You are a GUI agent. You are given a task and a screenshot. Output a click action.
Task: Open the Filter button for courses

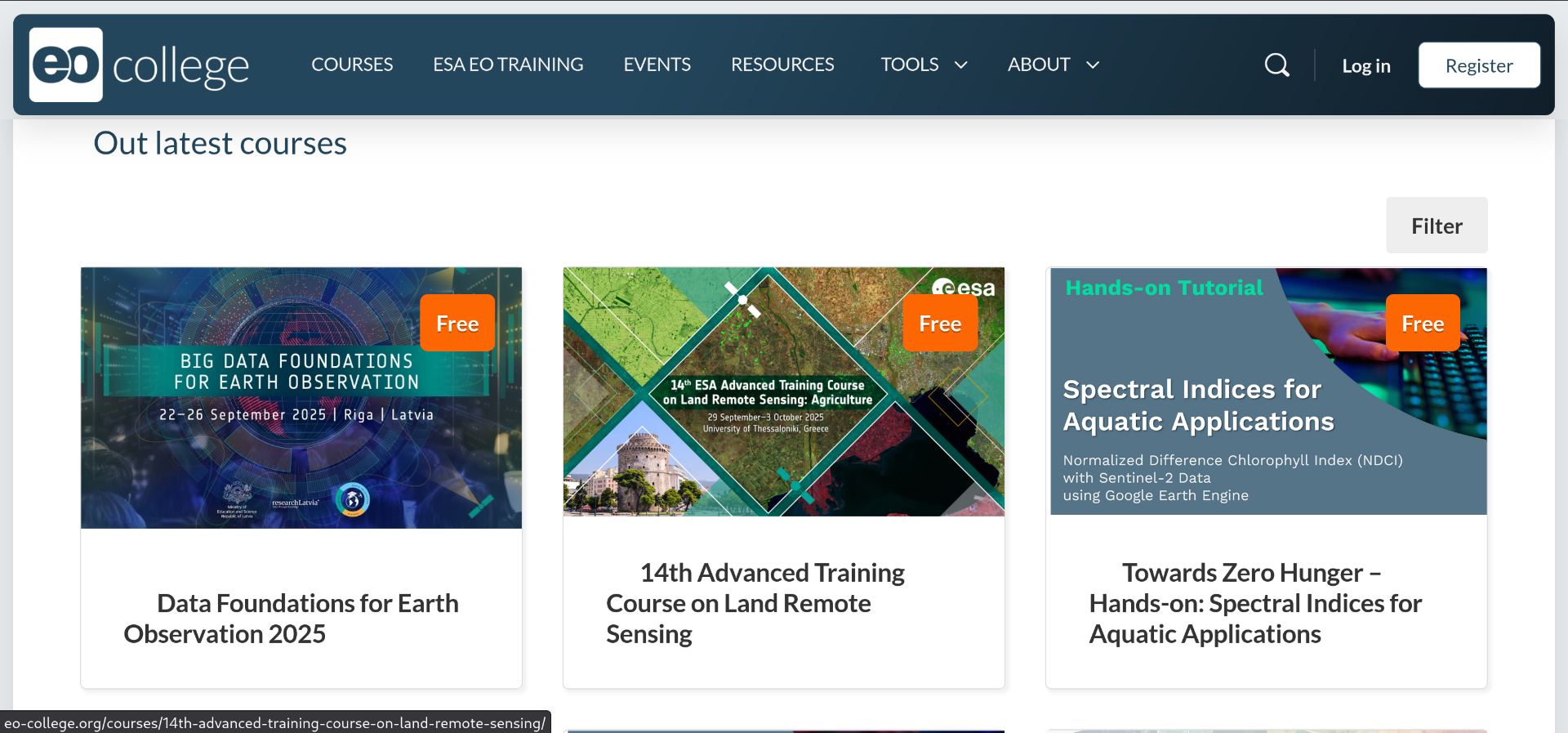tap(1436, 226)
